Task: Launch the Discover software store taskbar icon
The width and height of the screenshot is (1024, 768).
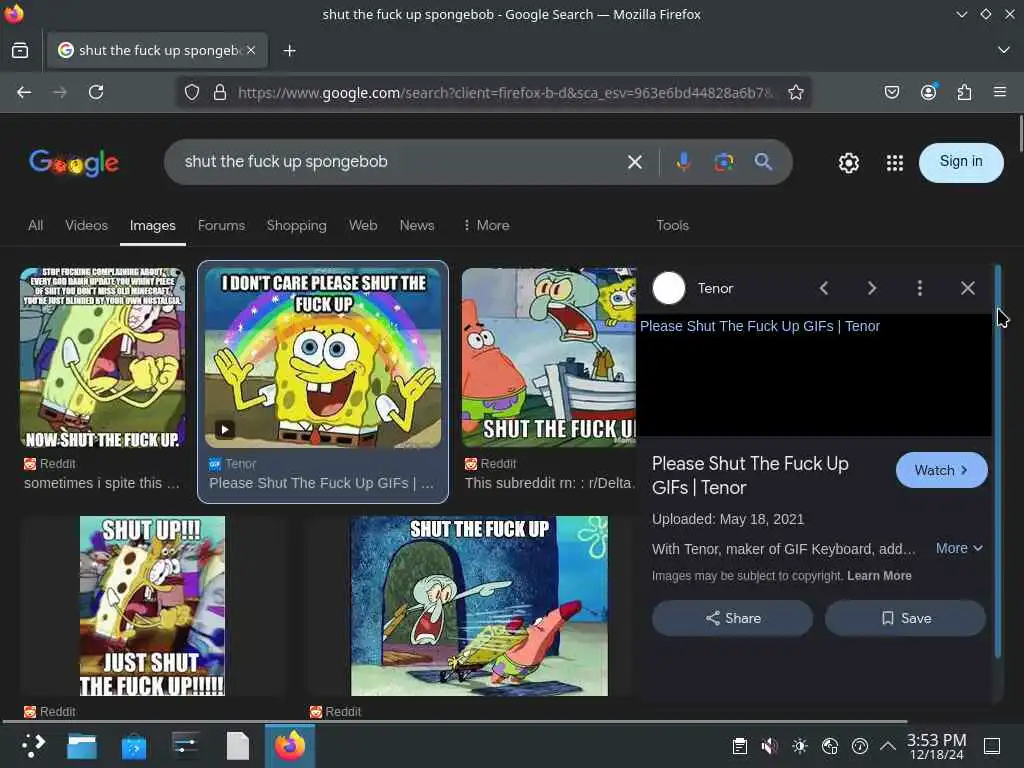Action: tap(133, 746)
